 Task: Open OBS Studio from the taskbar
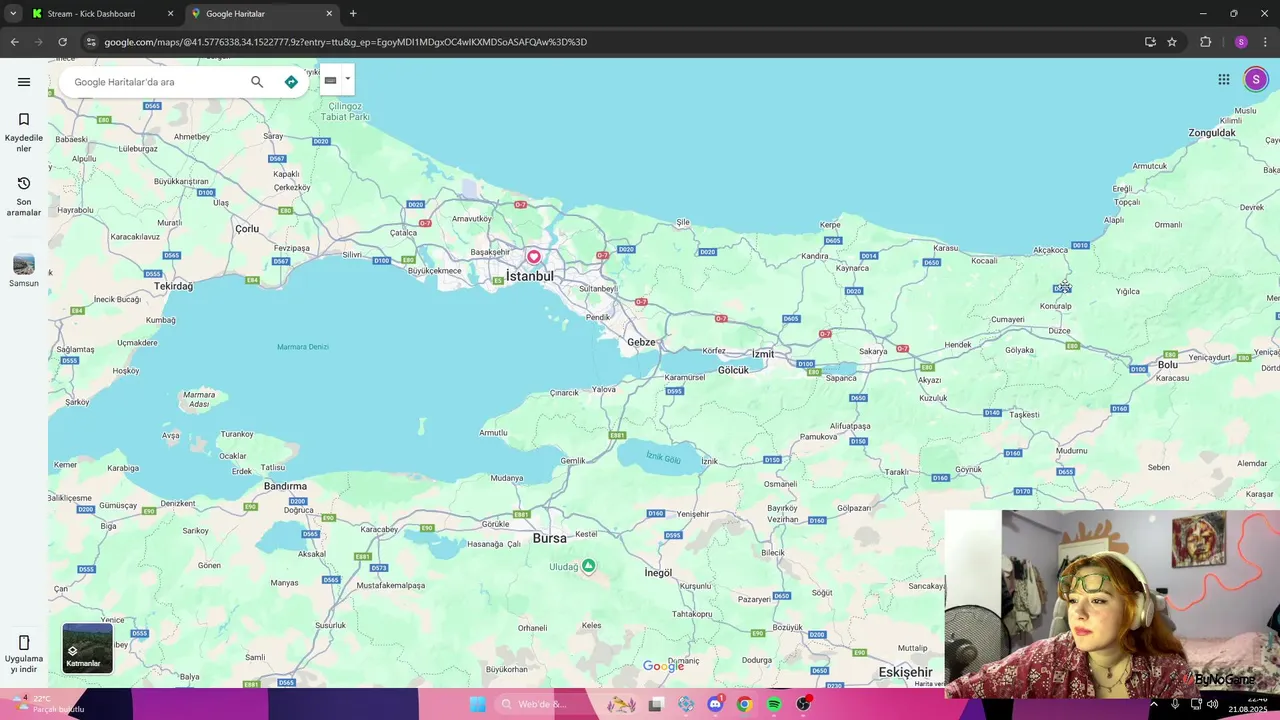point(803,704)
